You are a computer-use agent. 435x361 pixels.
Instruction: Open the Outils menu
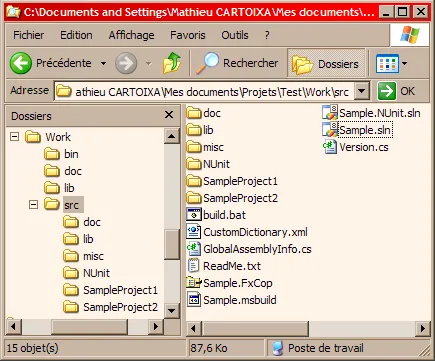point(235,35)
